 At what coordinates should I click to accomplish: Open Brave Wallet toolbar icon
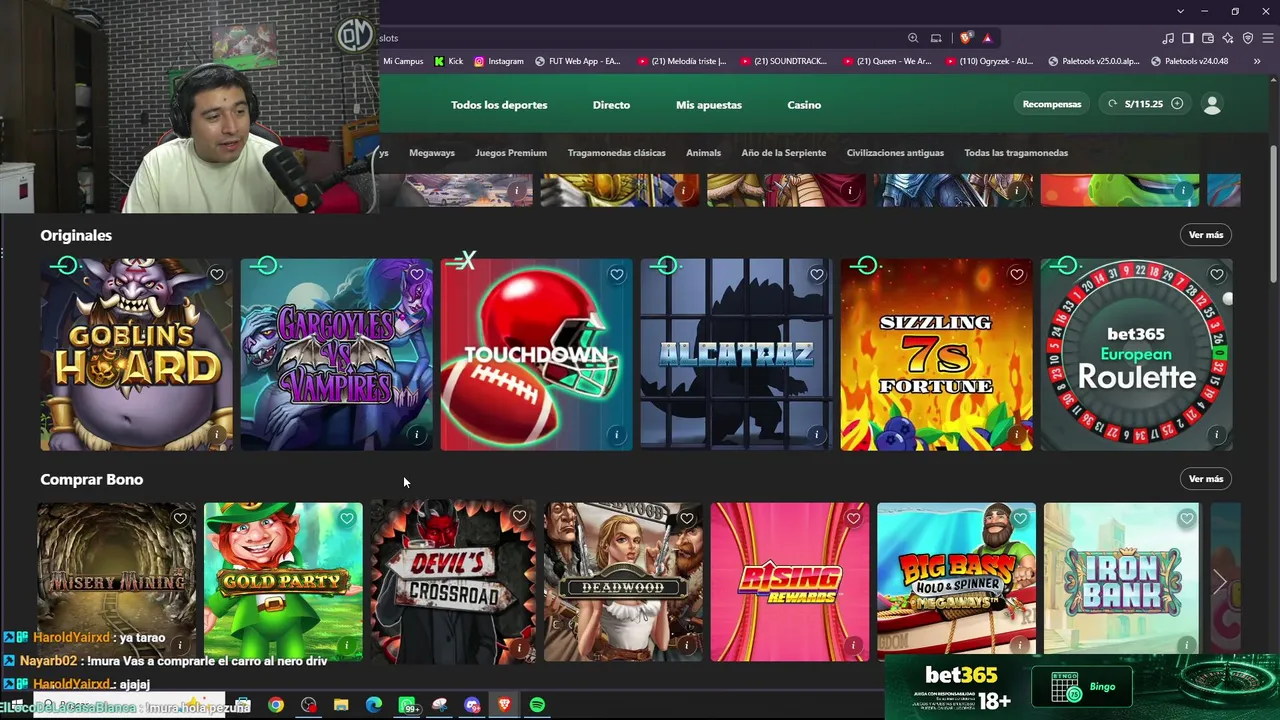[x=1208, y=38]
